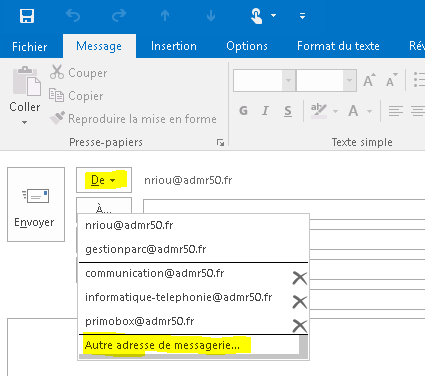Click the Coller paste clipboard icon

point(27,81)
